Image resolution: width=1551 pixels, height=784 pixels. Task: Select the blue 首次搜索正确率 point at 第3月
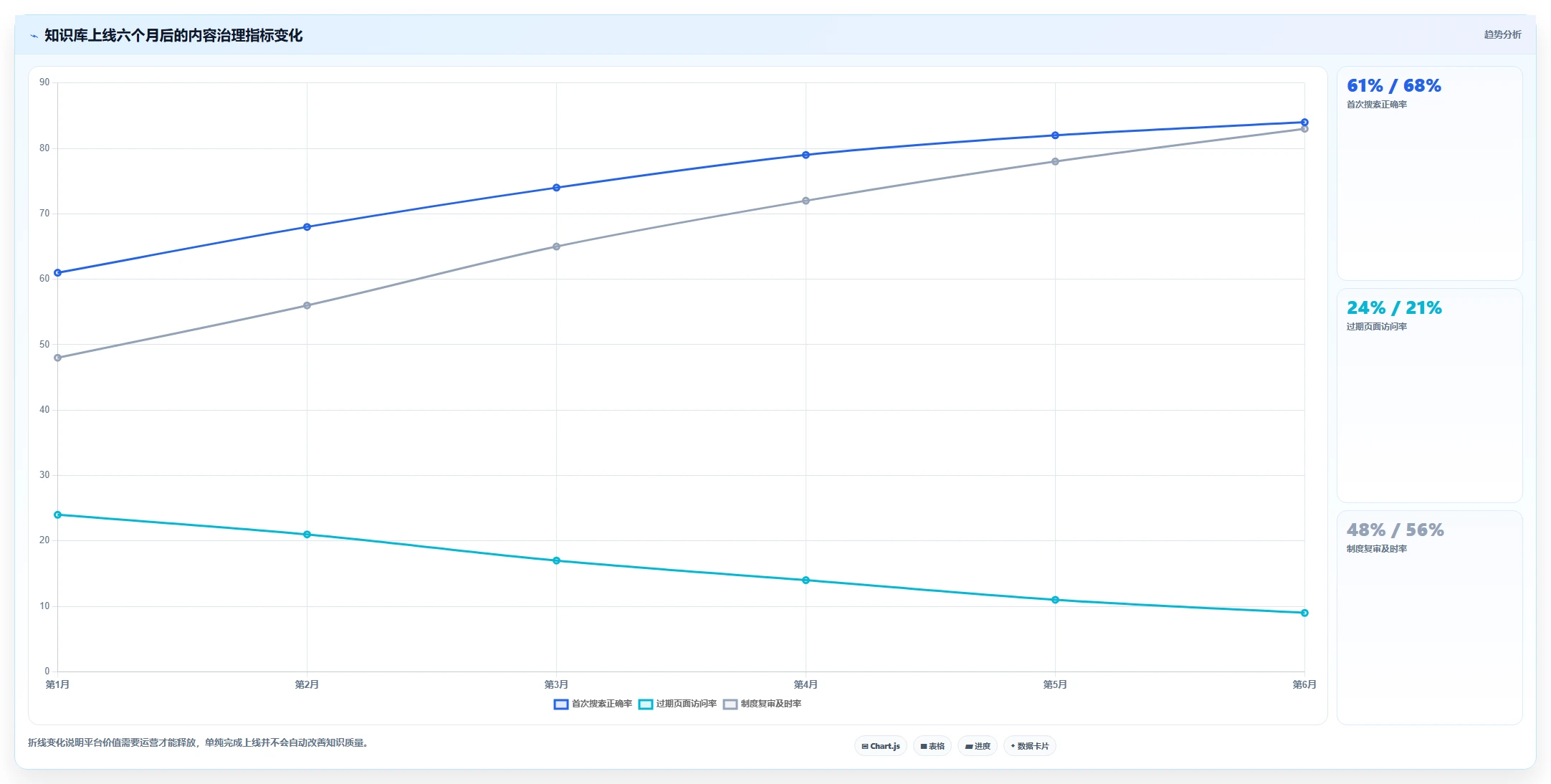point(556,188)
